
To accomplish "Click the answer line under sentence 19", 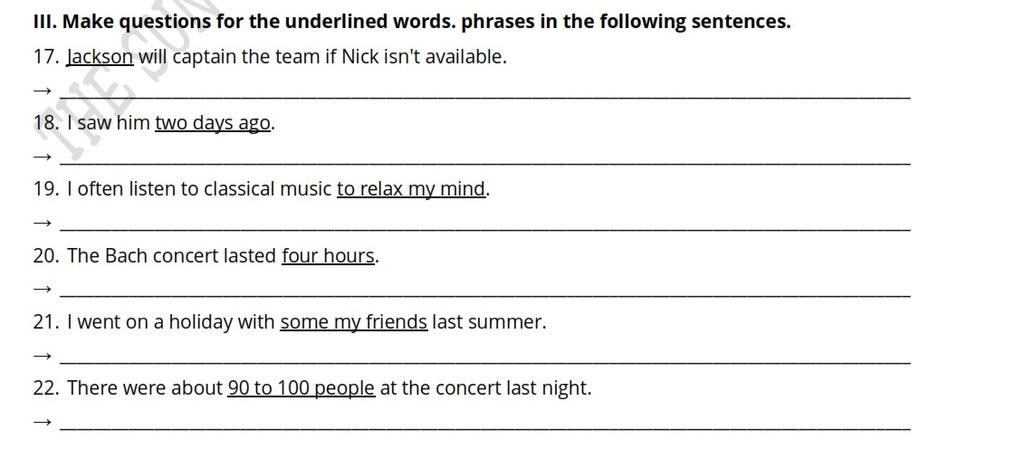I will tap(485, 229).
